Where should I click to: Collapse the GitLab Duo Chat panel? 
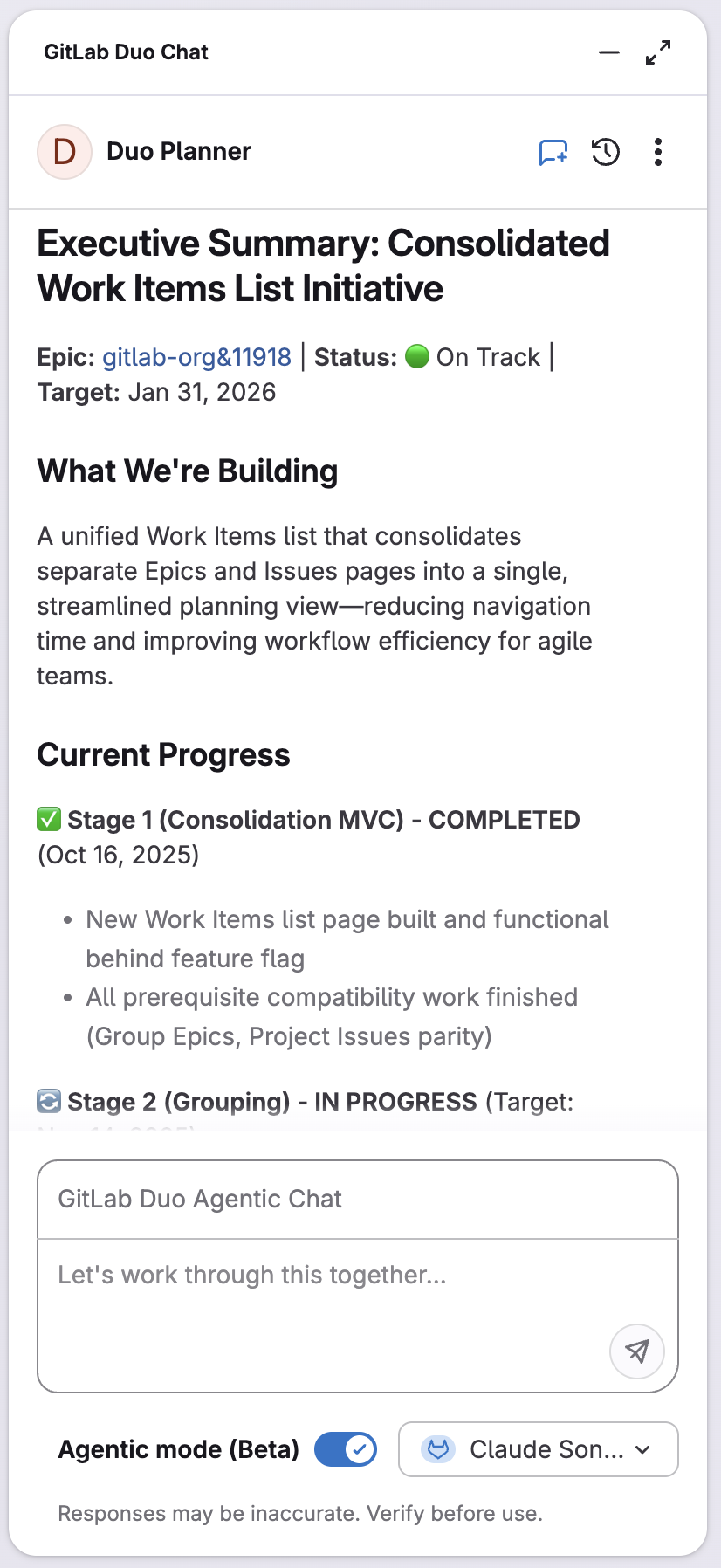coord(609,52)
